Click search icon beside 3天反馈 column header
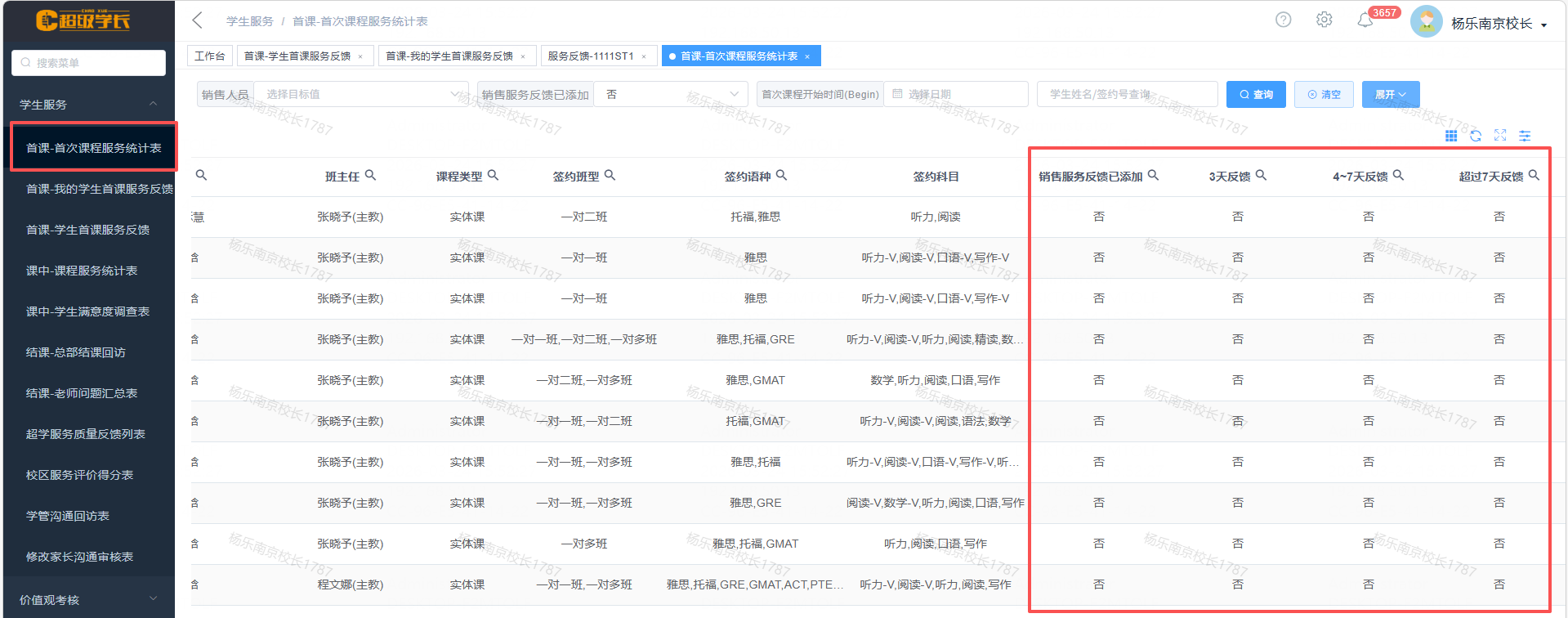The width and height of the screenshot is (1568, 618). click(1261, 175)
